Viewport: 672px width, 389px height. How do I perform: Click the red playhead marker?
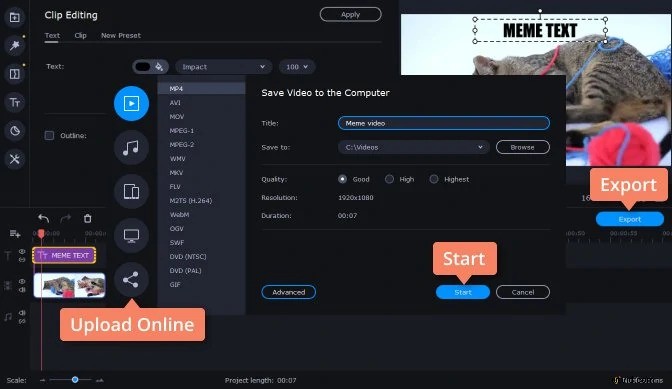click(x=41, y=233)
